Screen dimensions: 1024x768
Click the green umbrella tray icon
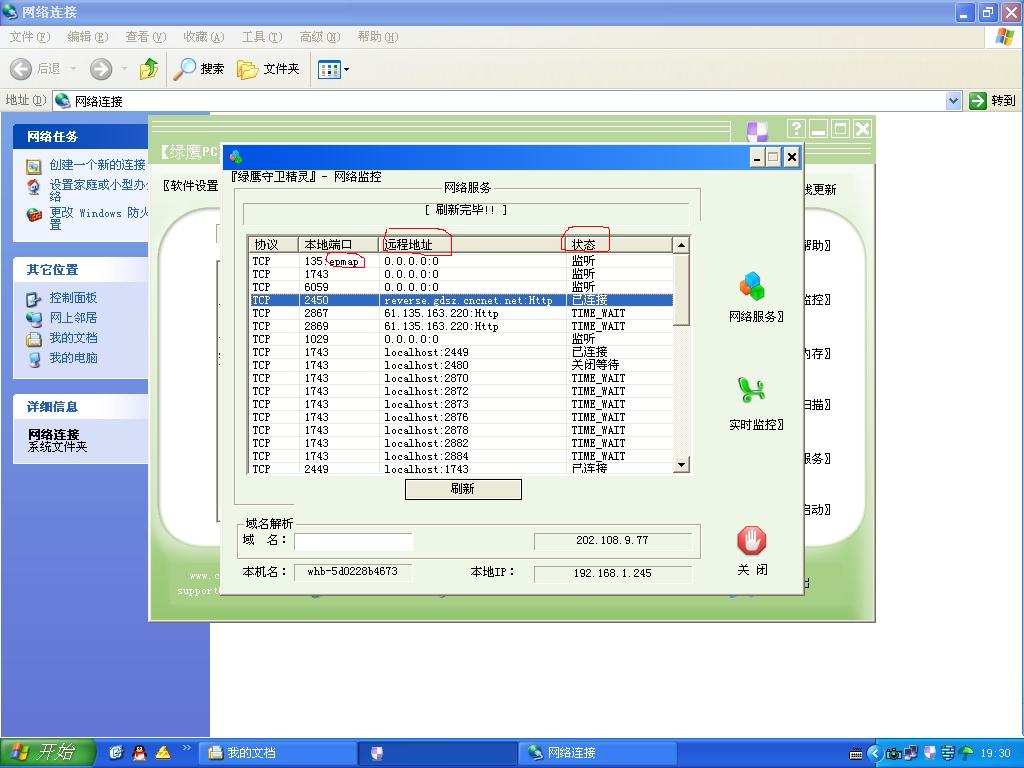coord(967,754)
